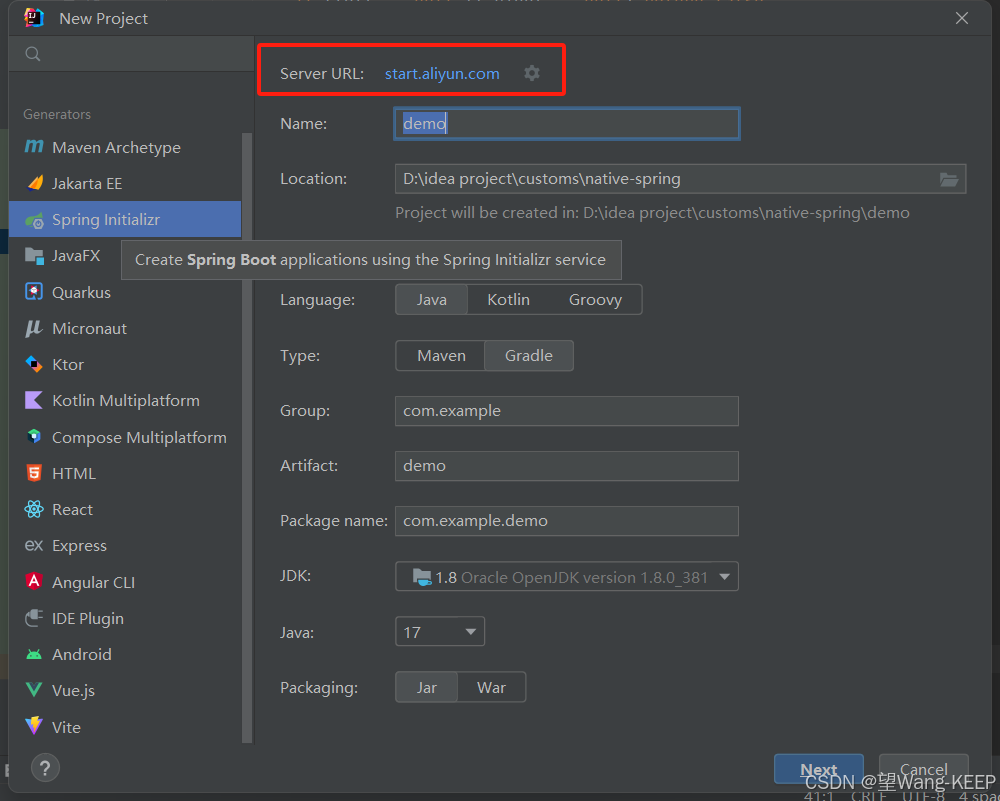Open Server URL settings gear
The image size is (1000, 801).
click(532, 73)
